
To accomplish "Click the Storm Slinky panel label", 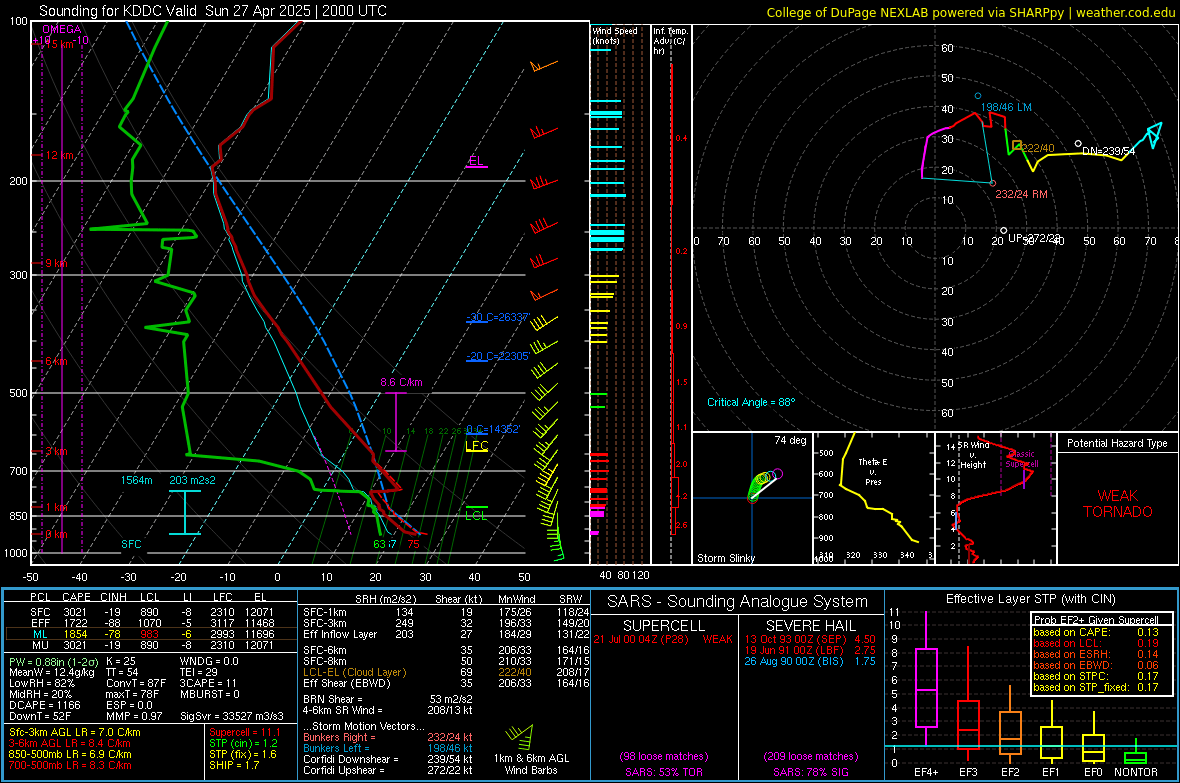I will coord(725,558).
